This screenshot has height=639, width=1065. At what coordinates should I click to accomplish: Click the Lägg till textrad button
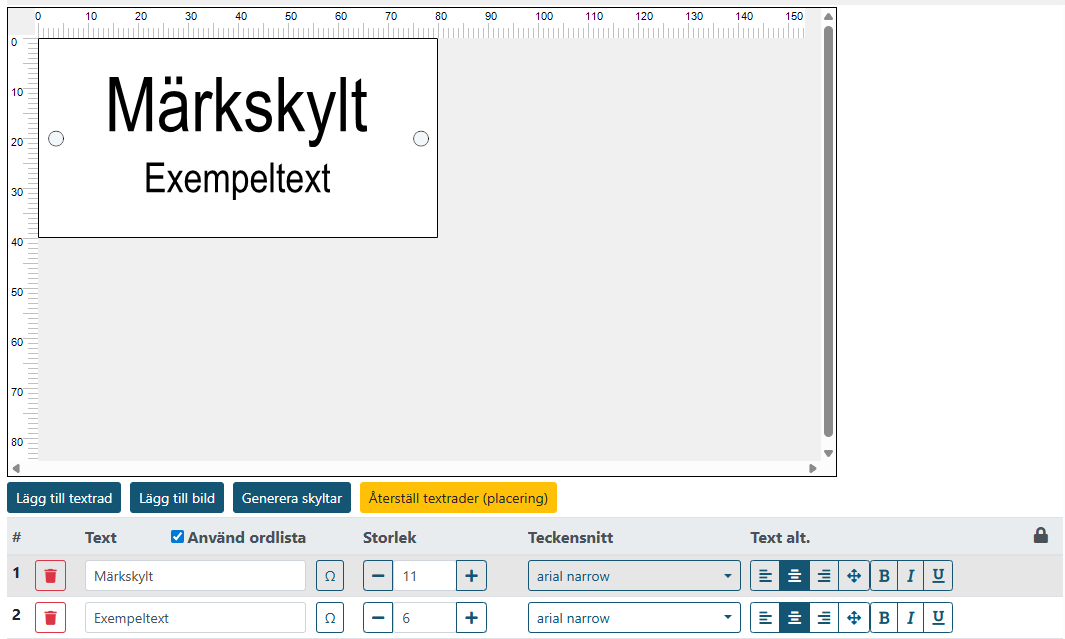tap(63, 497)
